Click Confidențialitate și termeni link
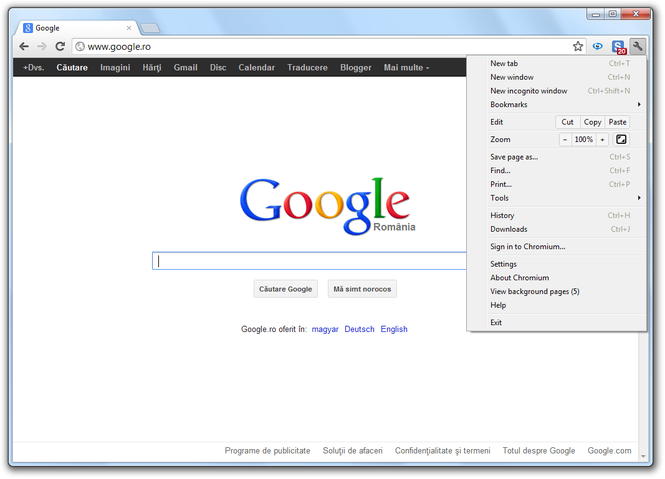Viewport: 665px width, 479px height. 442,451
